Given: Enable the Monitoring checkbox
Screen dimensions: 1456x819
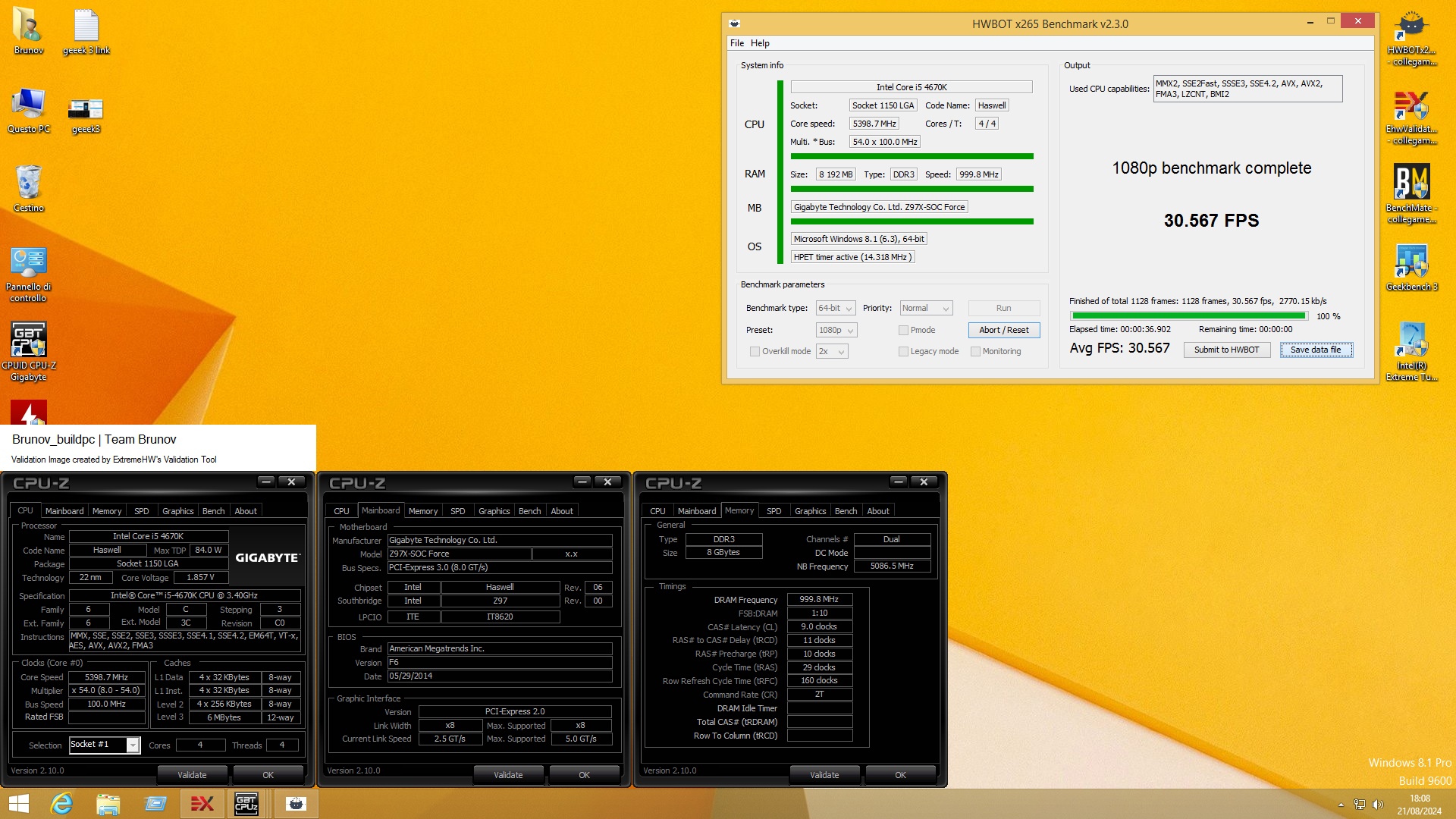Looking at the screenshot, I should (976, 351).
